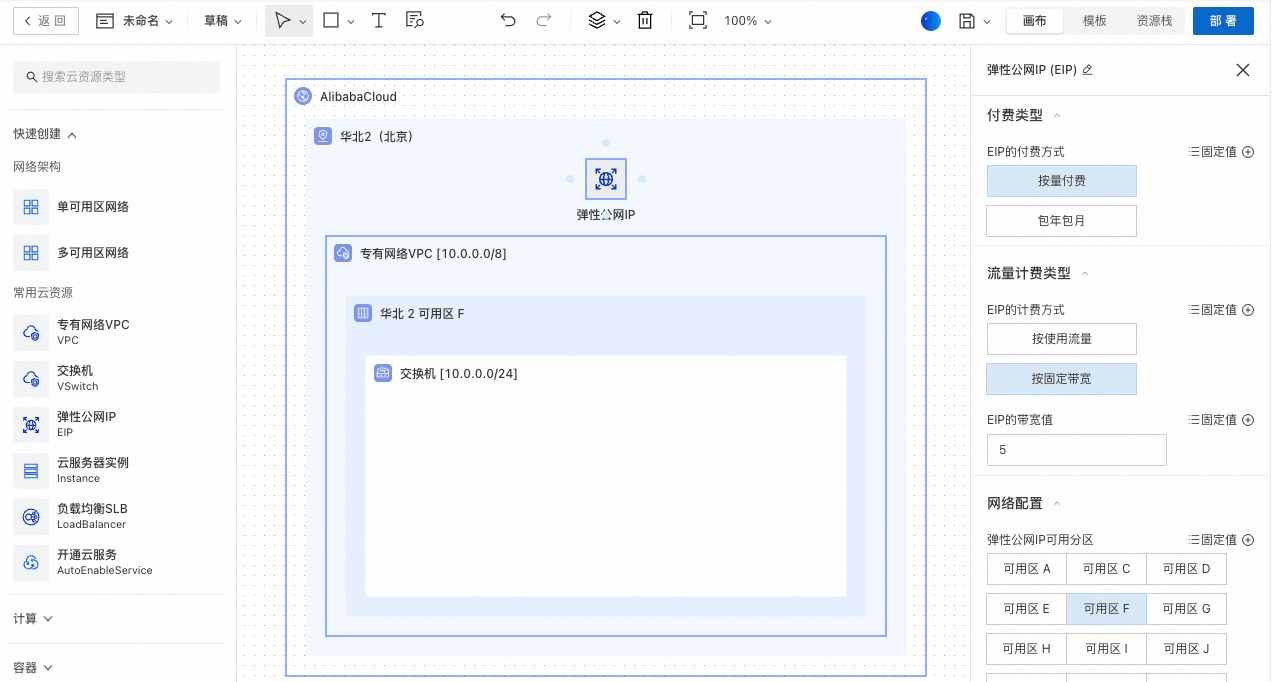
Task: Select 可用区 J option
Action: 1187,649
